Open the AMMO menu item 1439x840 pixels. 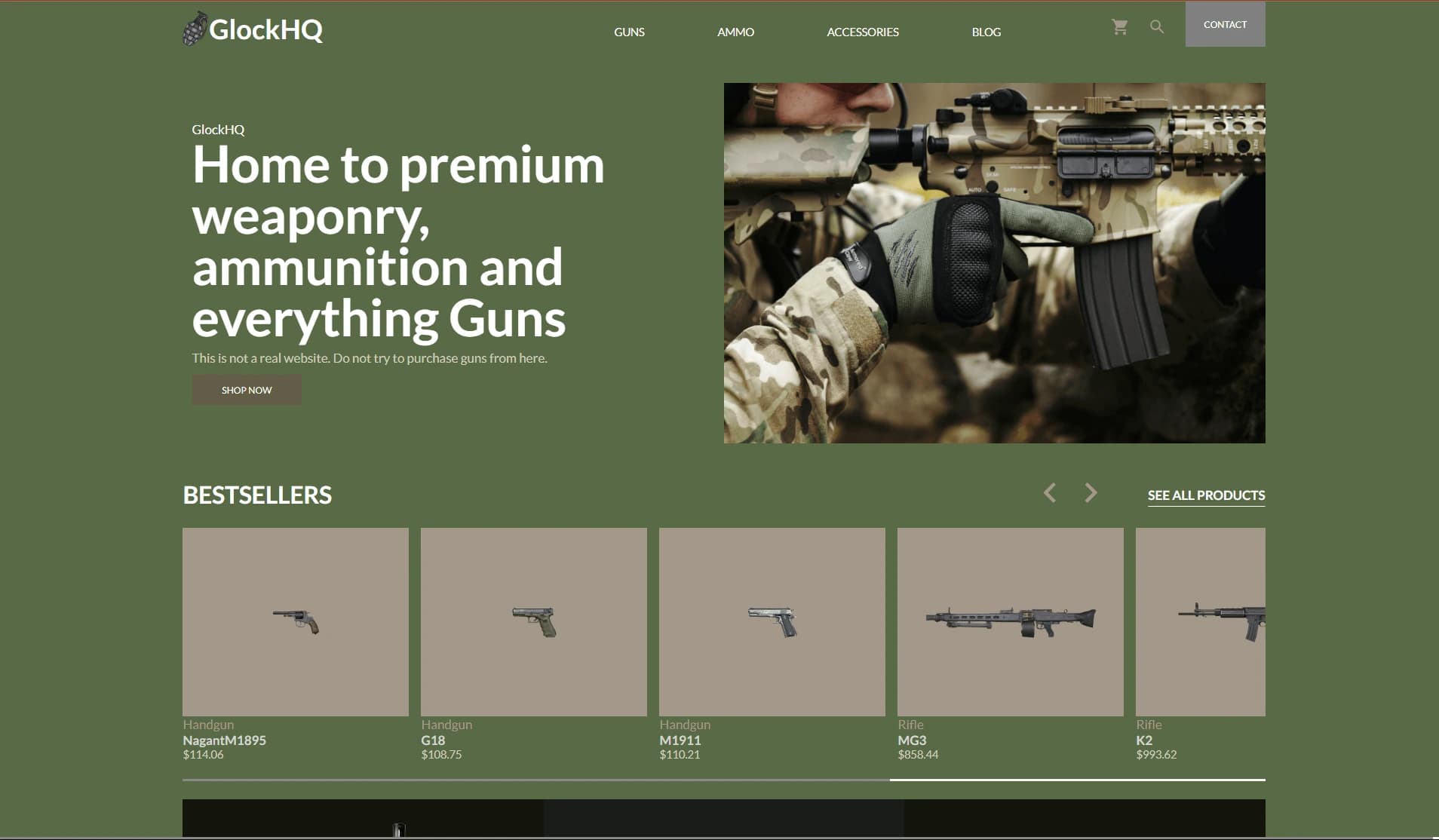point(735,32)
